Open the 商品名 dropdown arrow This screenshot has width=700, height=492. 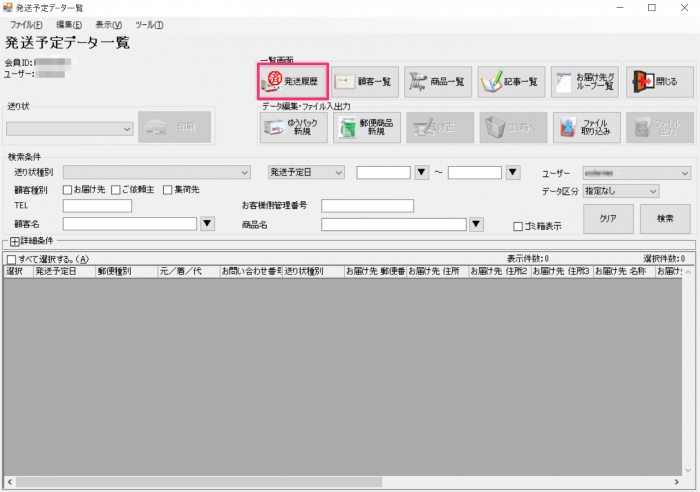coord(476,224)
